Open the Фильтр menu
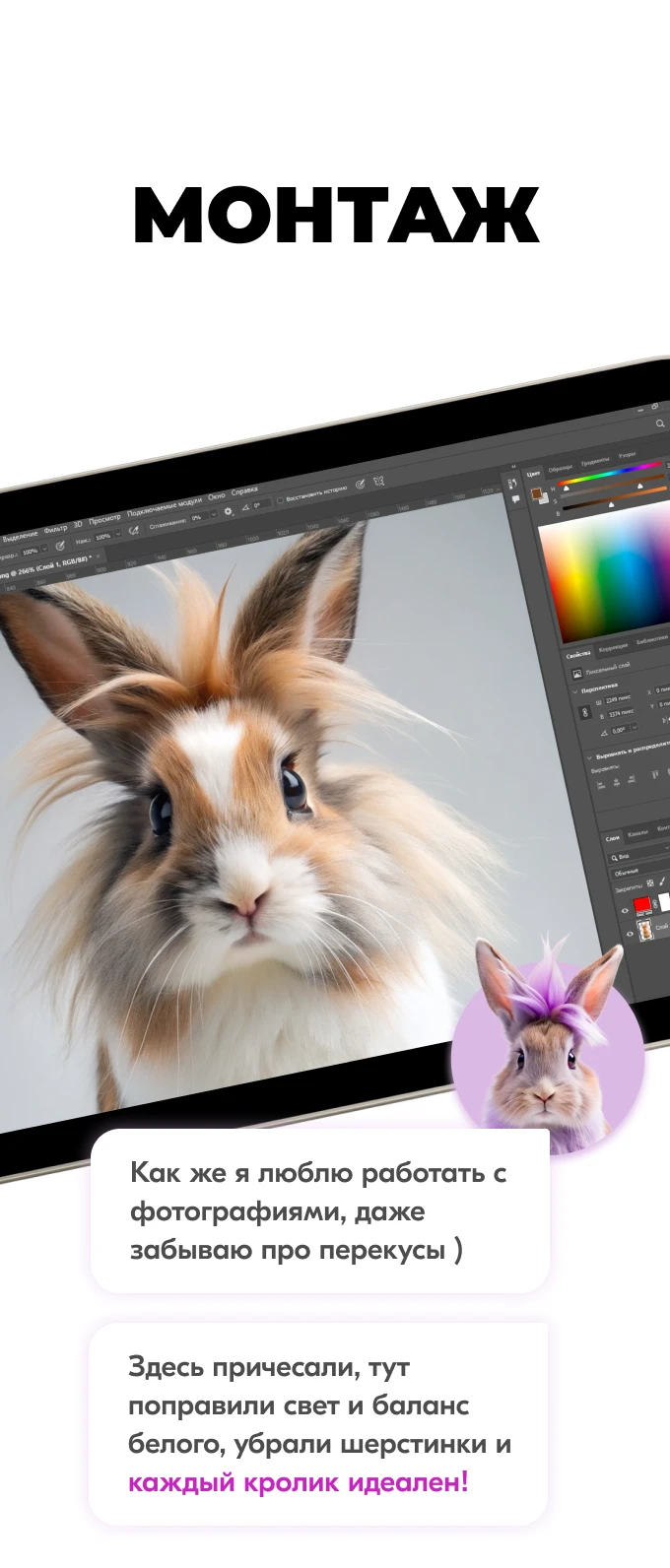 coord(55,529)
